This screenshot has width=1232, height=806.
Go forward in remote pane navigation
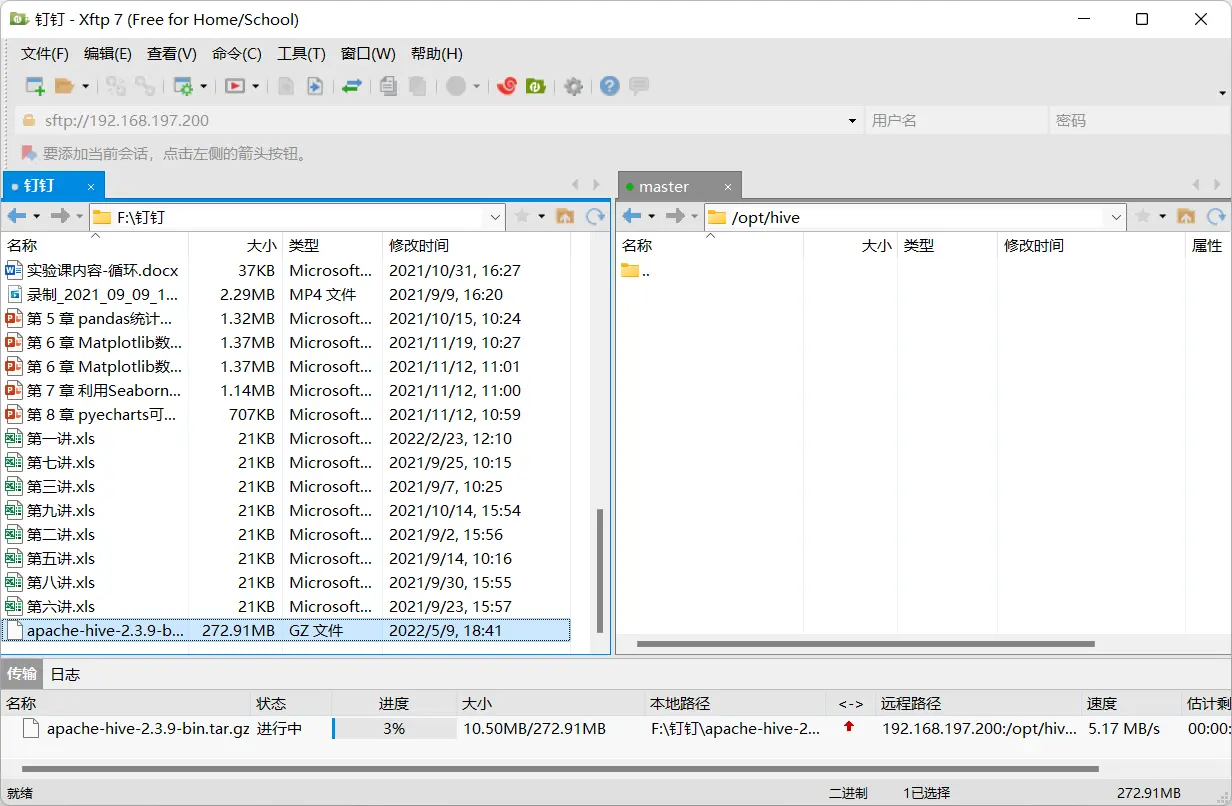pos(675,216)
